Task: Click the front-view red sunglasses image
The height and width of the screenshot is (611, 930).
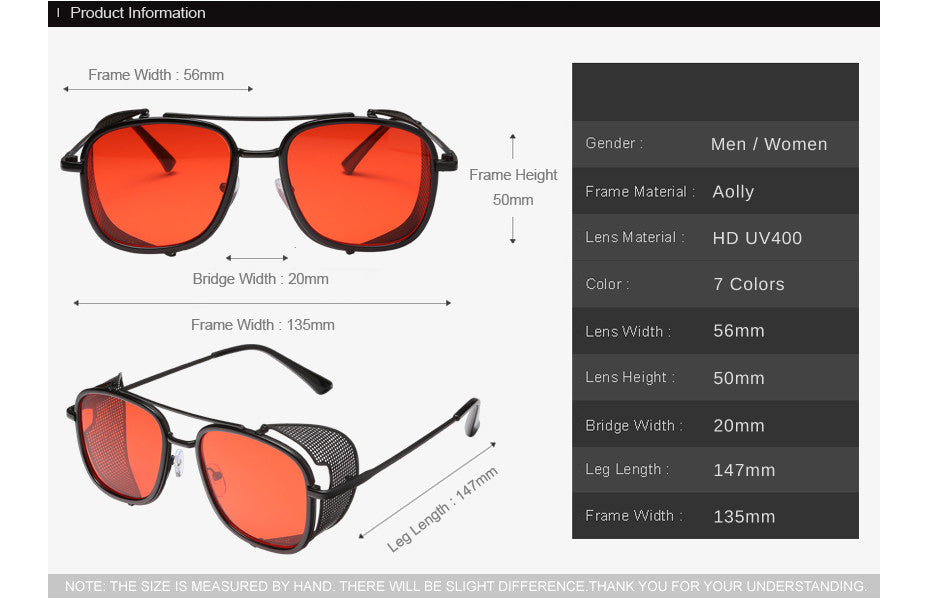Action: (x=258, y=180)
